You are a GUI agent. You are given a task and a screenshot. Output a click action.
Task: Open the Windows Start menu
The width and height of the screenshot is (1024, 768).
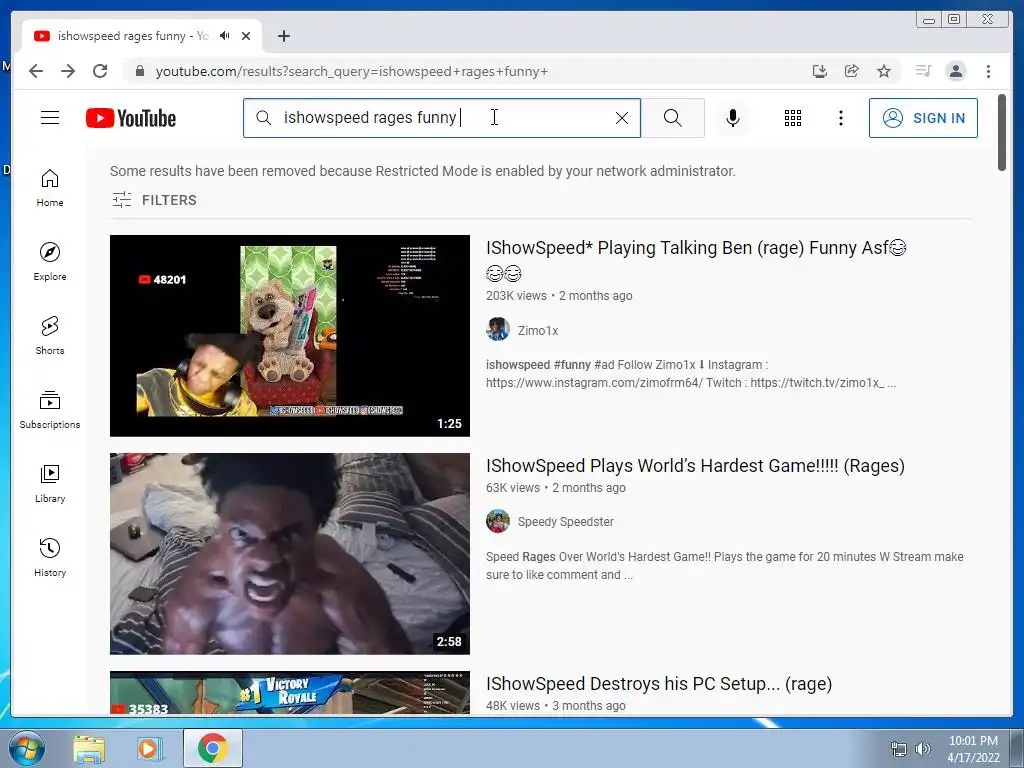(x=27, y=748)
